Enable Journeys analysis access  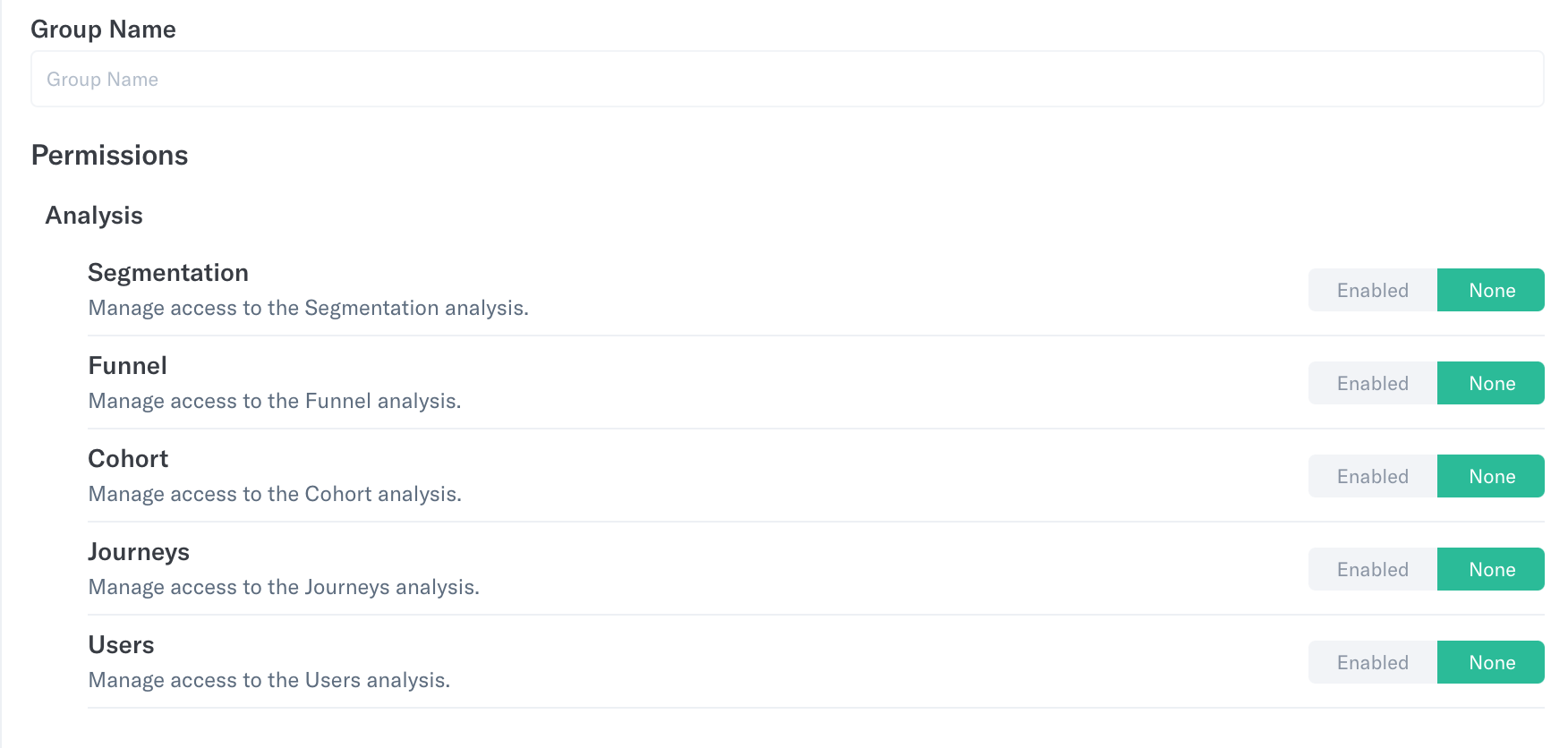pos(1373,569)
